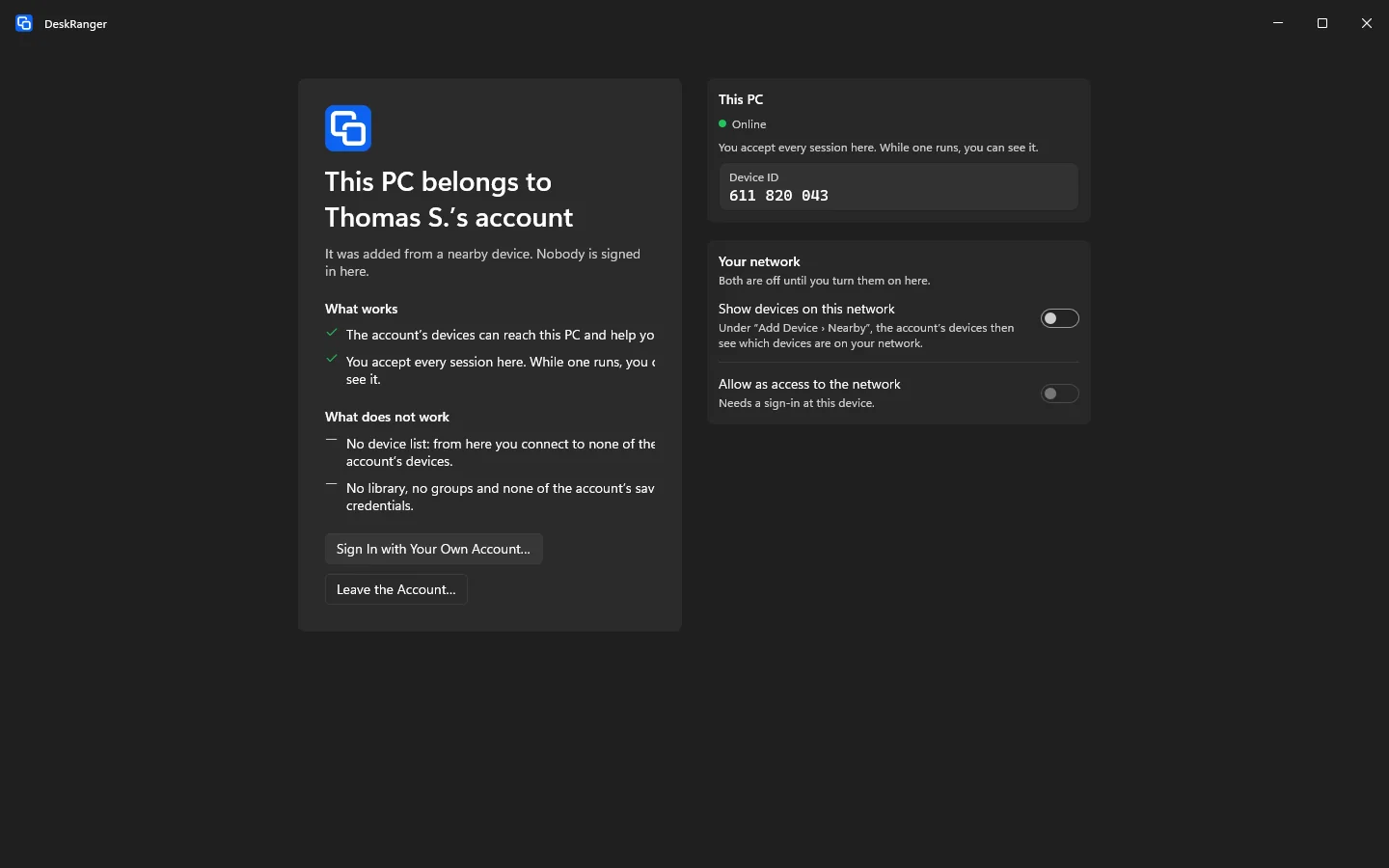Click Sign In with Your Own Account button

(x=433, y=549)
